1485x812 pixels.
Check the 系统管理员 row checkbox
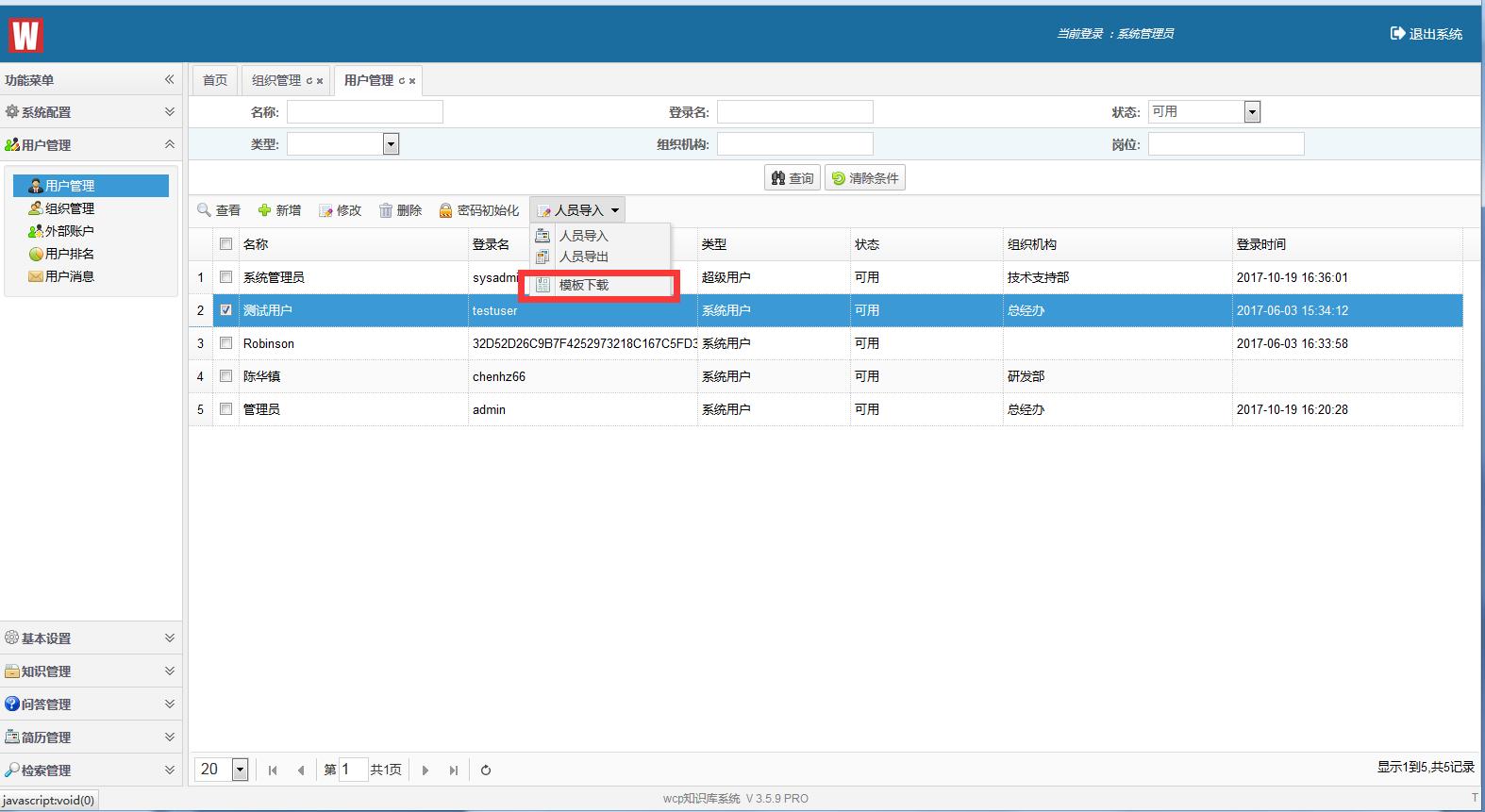click(225, 277)
